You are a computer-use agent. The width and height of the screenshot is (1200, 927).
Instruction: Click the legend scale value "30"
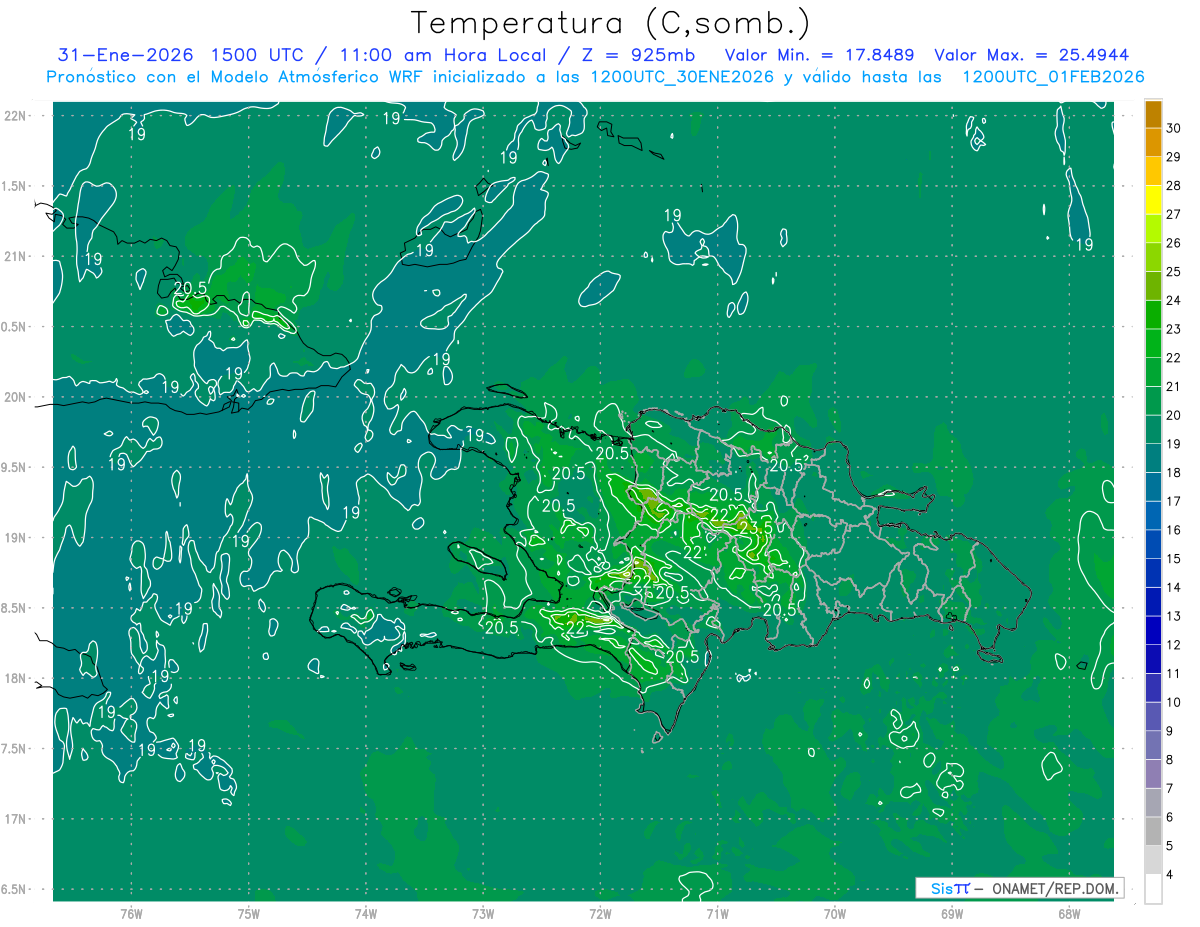point(1174,128)
